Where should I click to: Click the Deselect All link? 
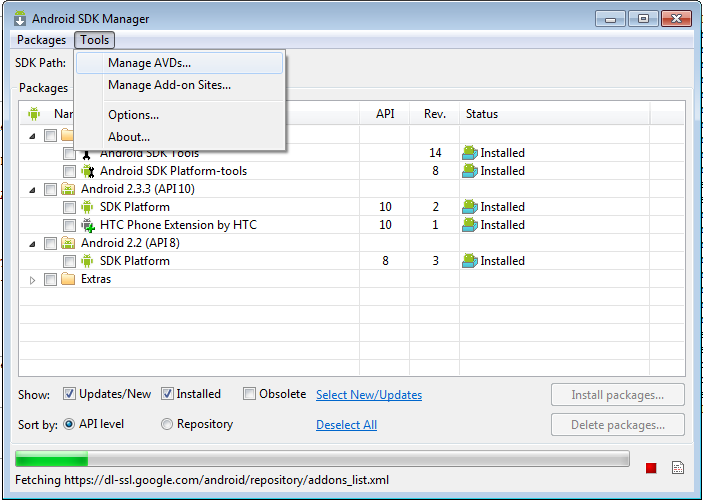pos(346,425)
